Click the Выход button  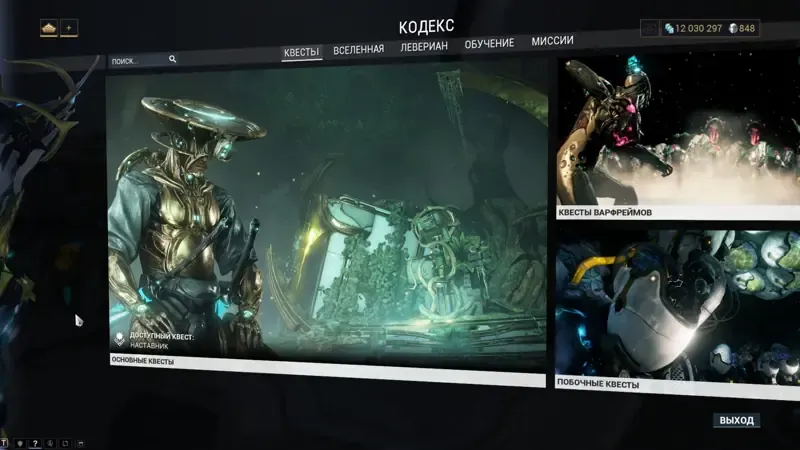coord(736,420)
